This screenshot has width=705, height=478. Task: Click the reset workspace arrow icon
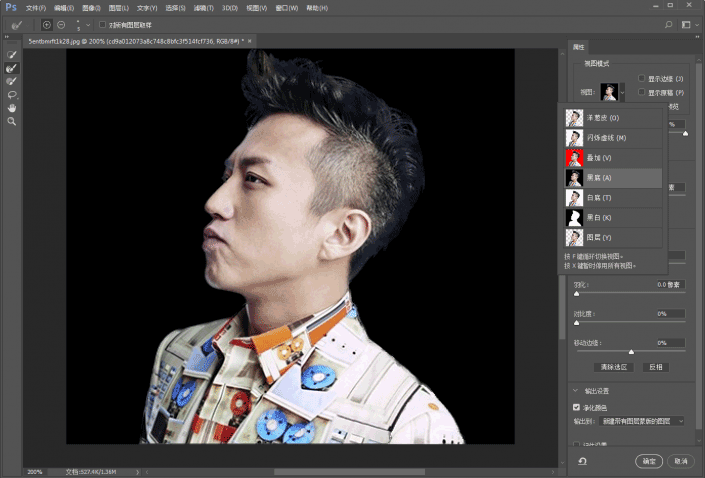pos(582,461)
